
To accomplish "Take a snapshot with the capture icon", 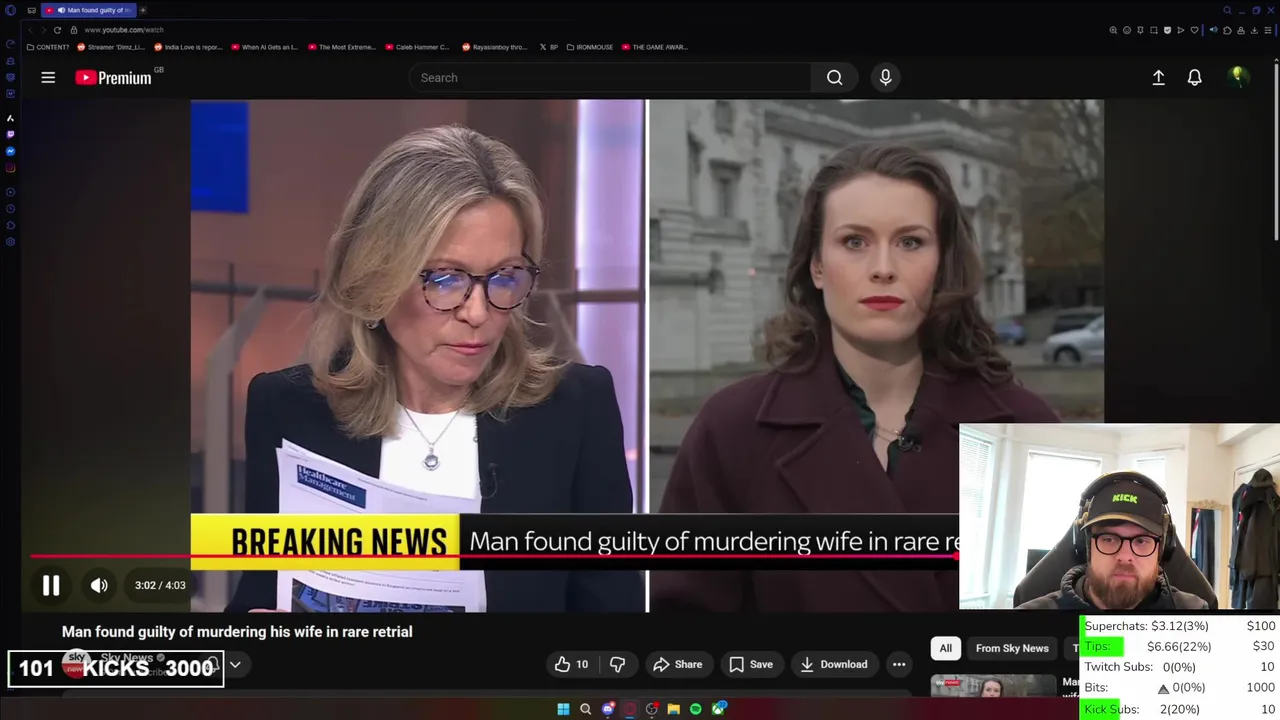I will coord(1153,30).
